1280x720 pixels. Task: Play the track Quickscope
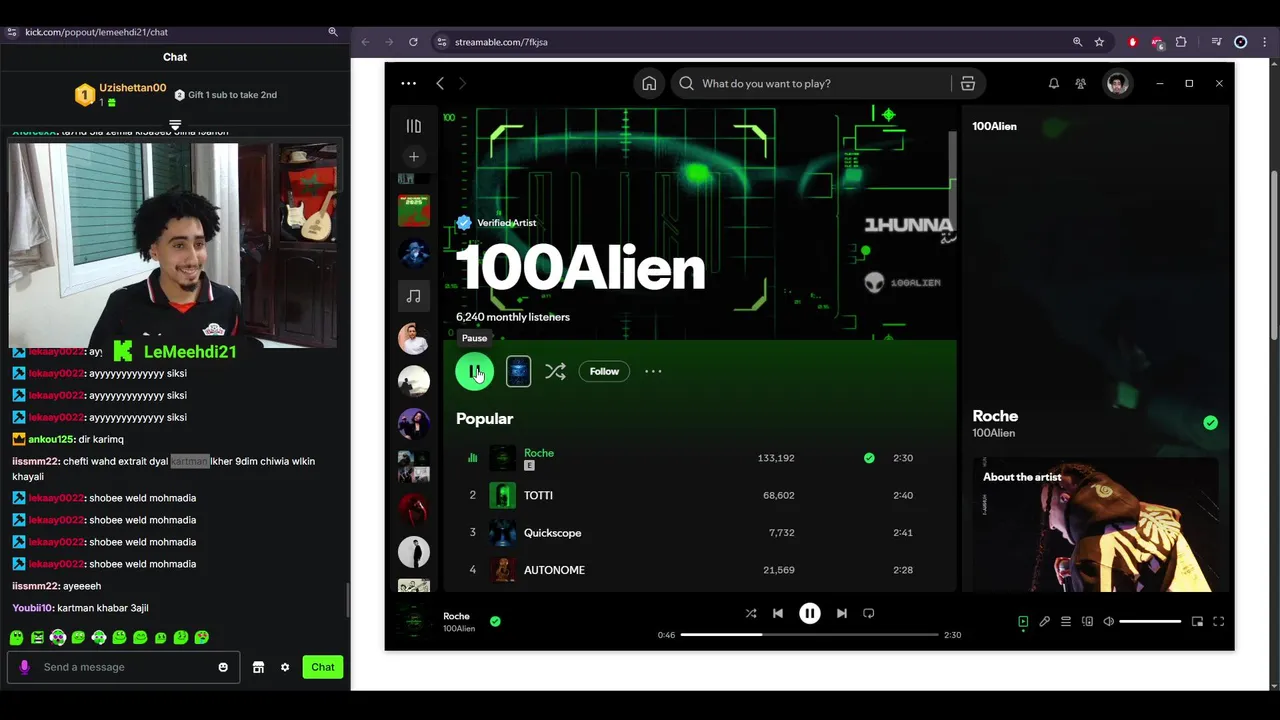pyautogui.click(x=552, y=533)
